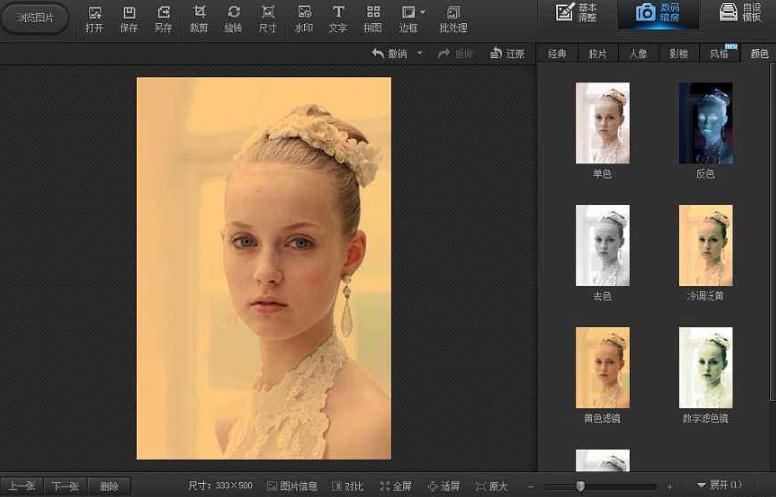Open the 影楼 filter tab
The image size is (776, 497).
(x=679, y=53)
